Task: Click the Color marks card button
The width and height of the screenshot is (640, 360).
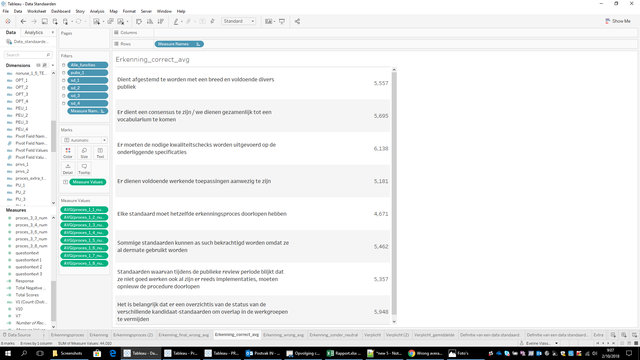Action: tap(68, 153)
